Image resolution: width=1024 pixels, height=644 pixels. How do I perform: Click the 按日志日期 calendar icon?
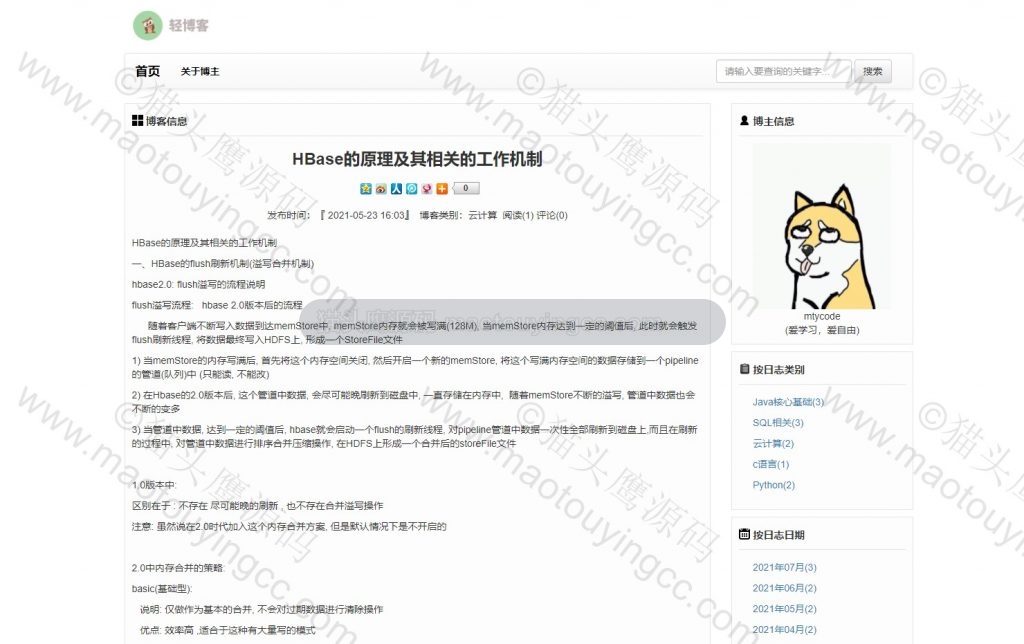click(x=744, y=534)
